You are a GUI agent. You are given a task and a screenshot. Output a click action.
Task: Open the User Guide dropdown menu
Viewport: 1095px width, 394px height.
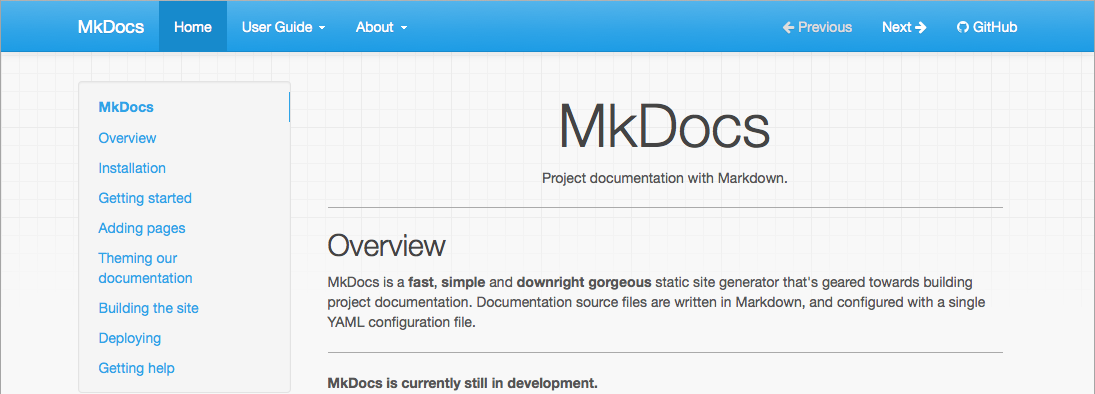click(284, 27)
